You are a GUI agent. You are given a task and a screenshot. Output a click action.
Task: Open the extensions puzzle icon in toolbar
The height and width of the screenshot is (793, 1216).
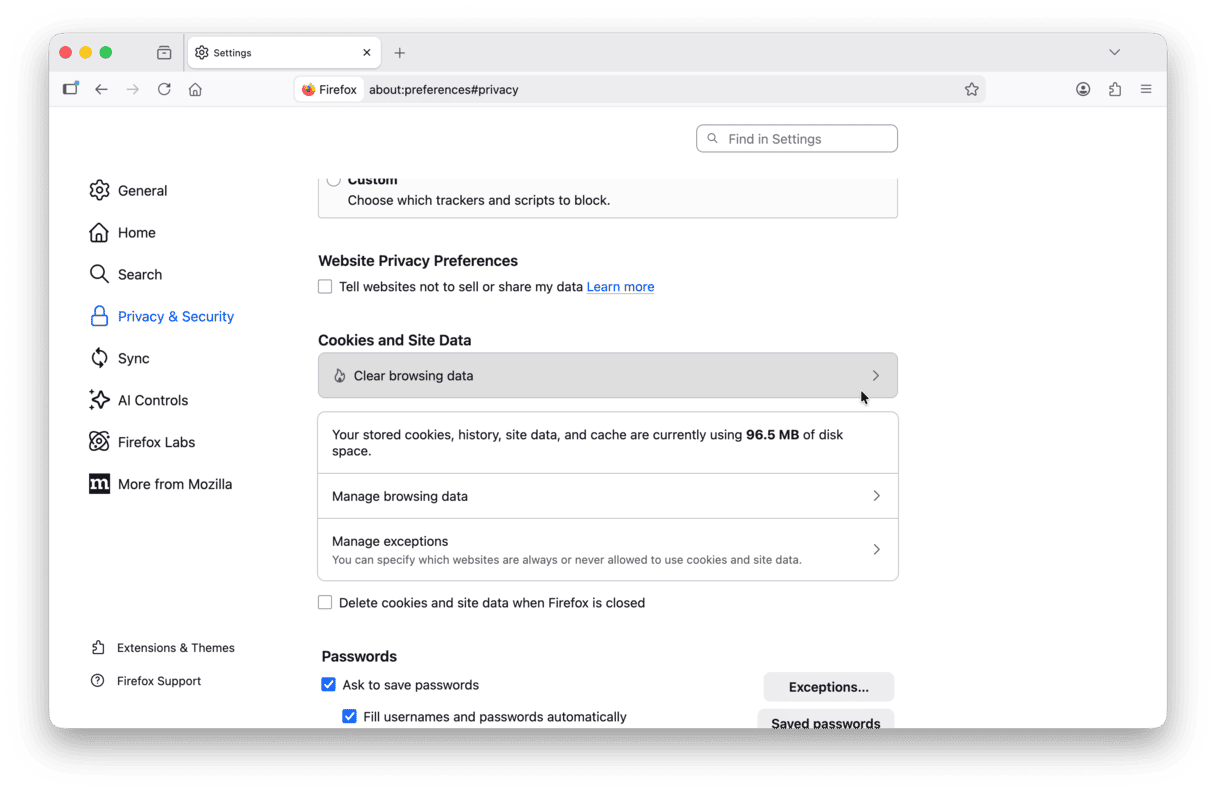[1114, 89]
